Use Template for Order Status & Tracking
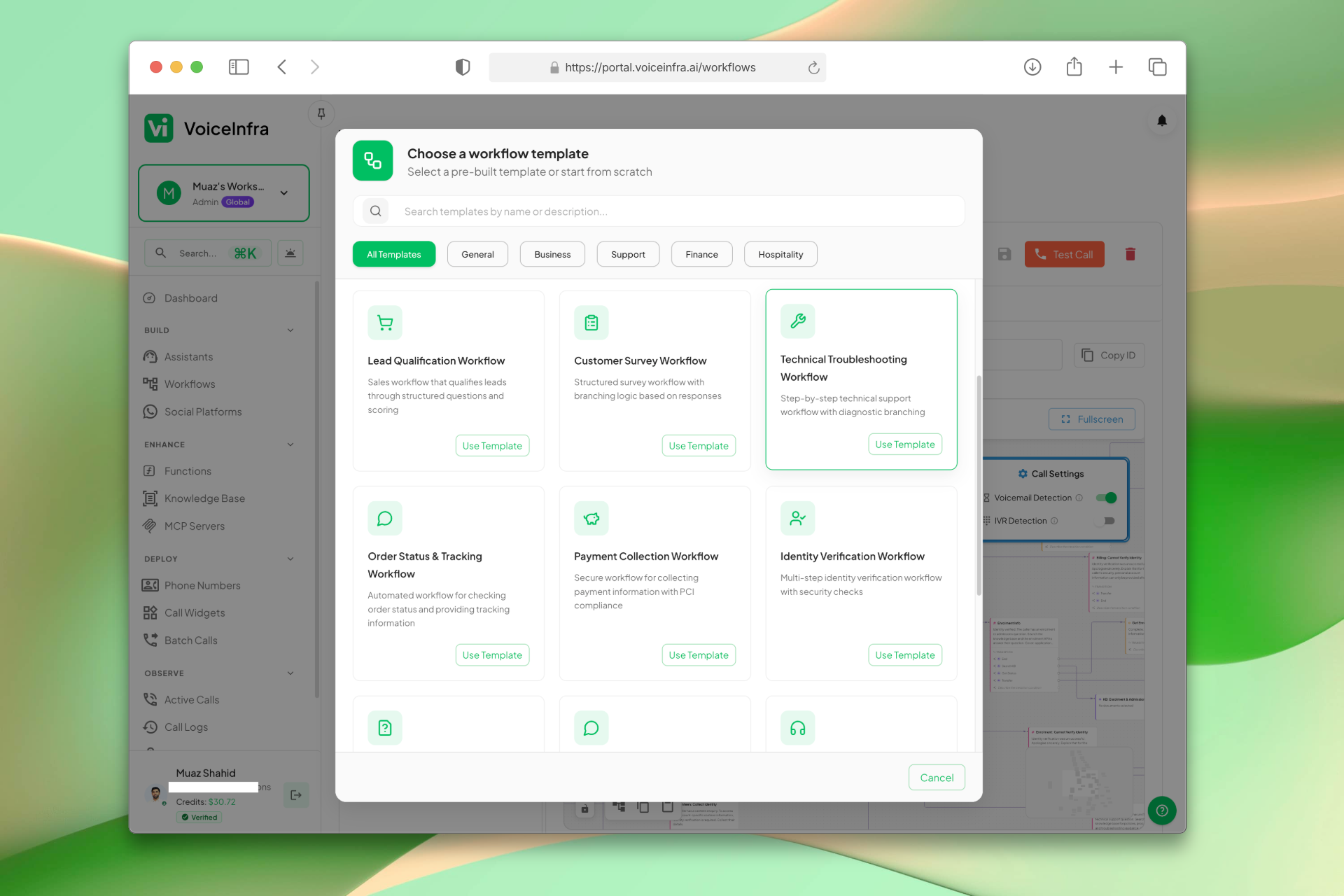The image size is (1344, 896). 492,655
